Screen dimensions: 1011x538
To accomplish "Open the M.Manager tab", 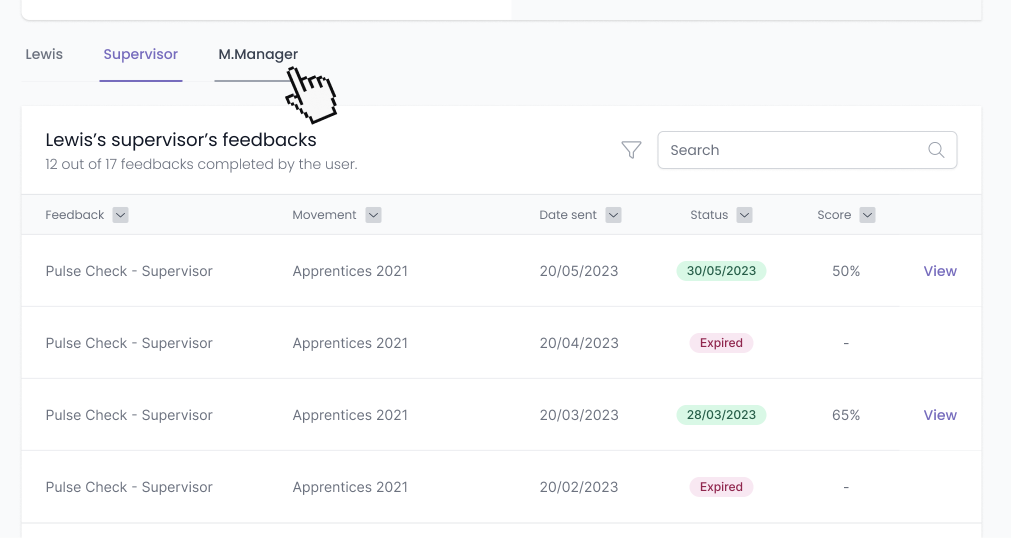I will [258, 55].
